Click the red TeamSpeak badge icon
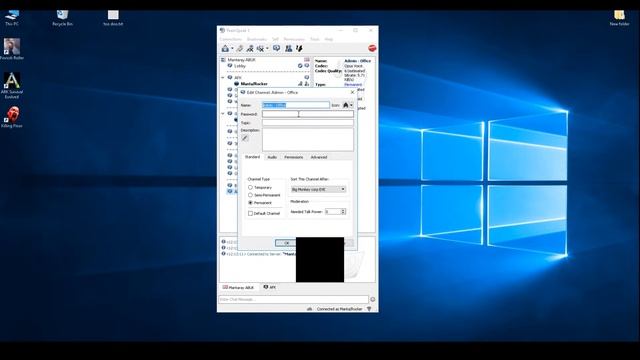The height and width of the screenshot is (360, 640). [x=372, y=48]
